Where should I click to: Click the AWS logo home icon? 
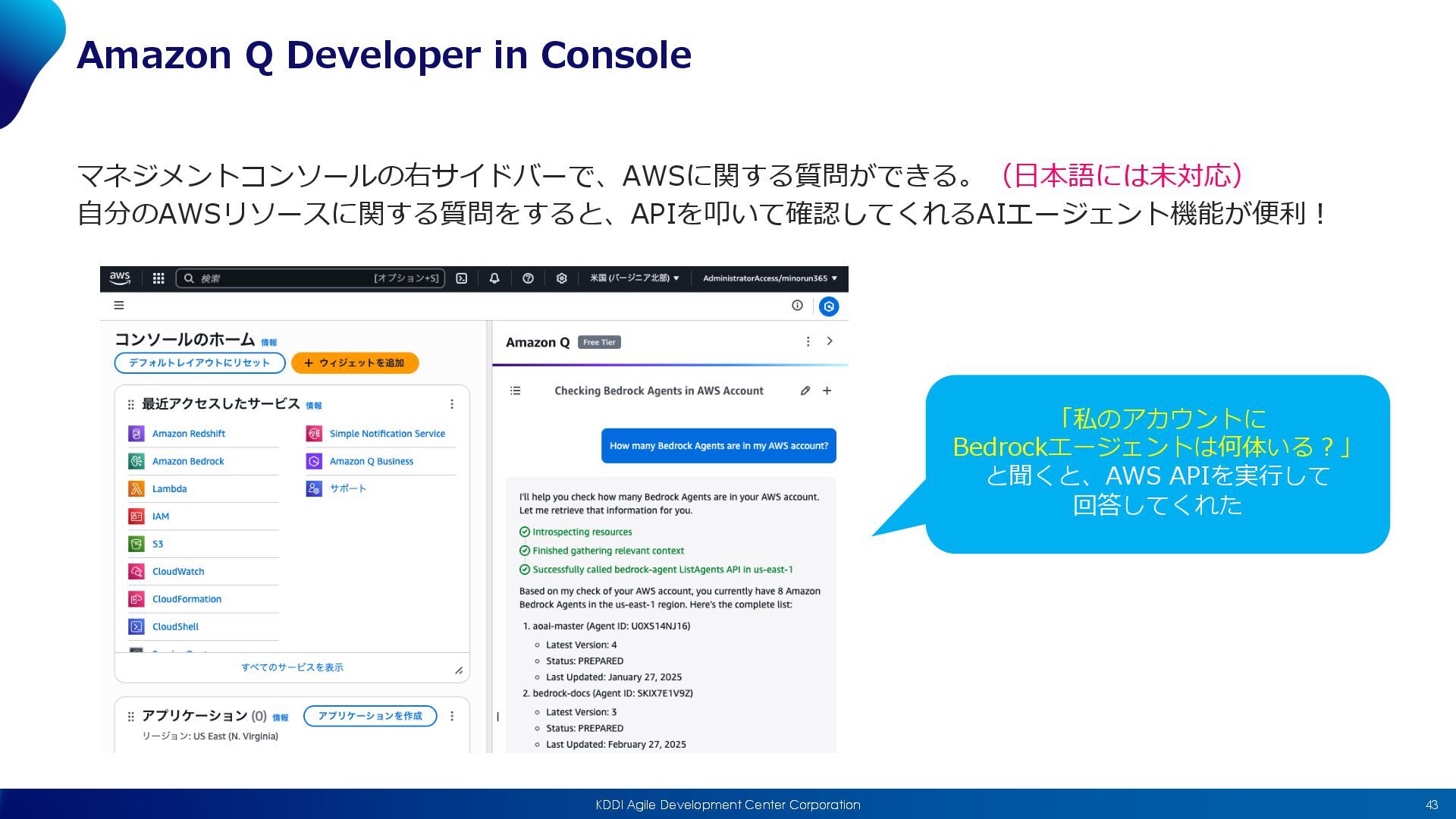120,278
